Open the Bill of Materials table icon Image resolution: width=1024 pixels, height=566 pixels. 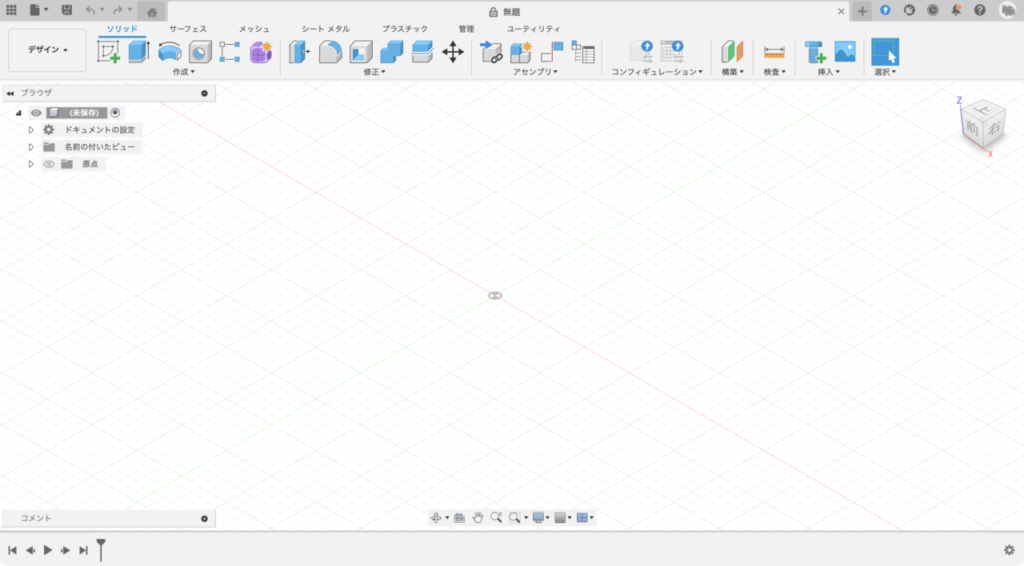coord(583,52)
